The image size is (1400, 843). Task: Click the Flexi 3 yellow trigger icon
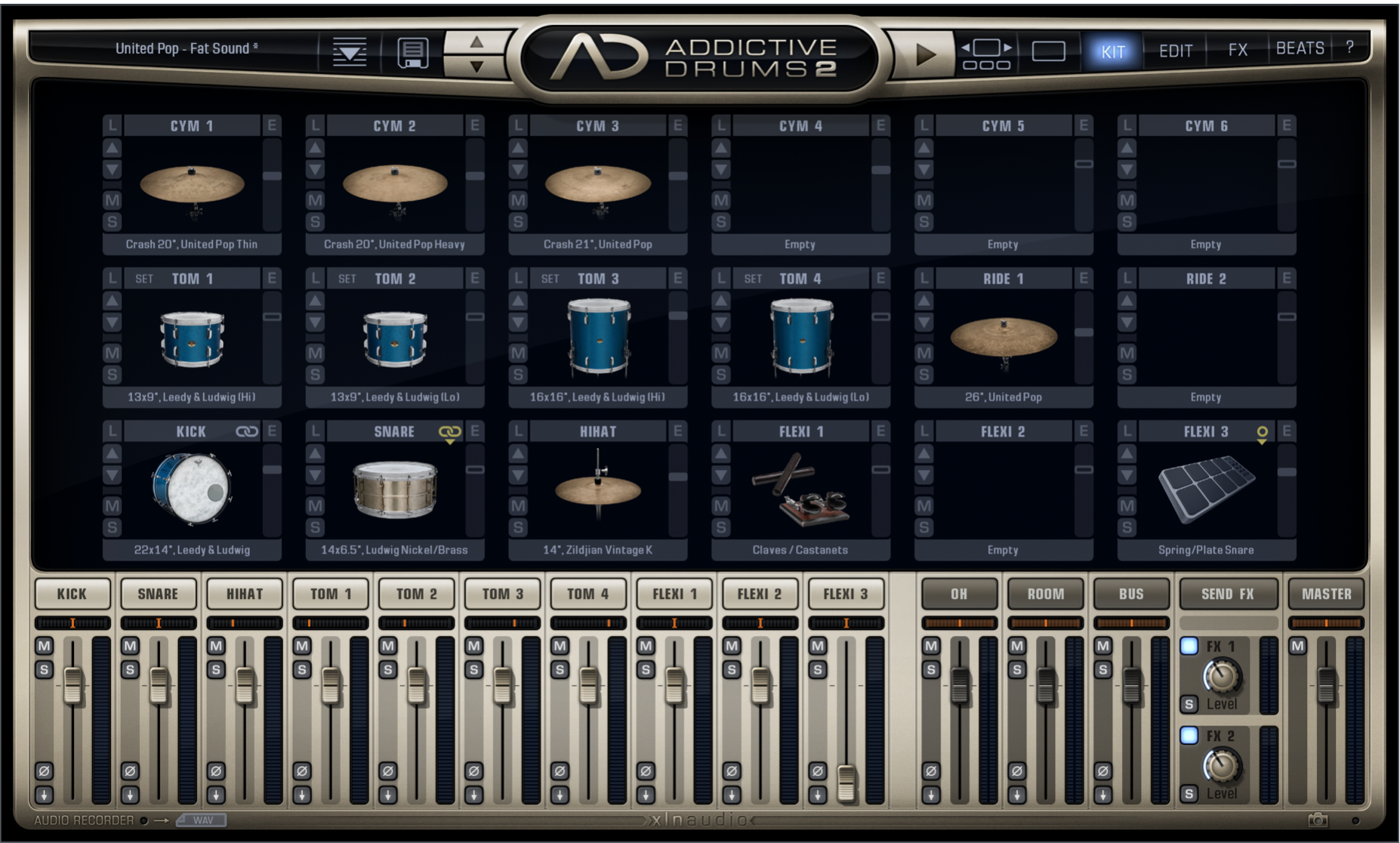(x=1262, y=434)
